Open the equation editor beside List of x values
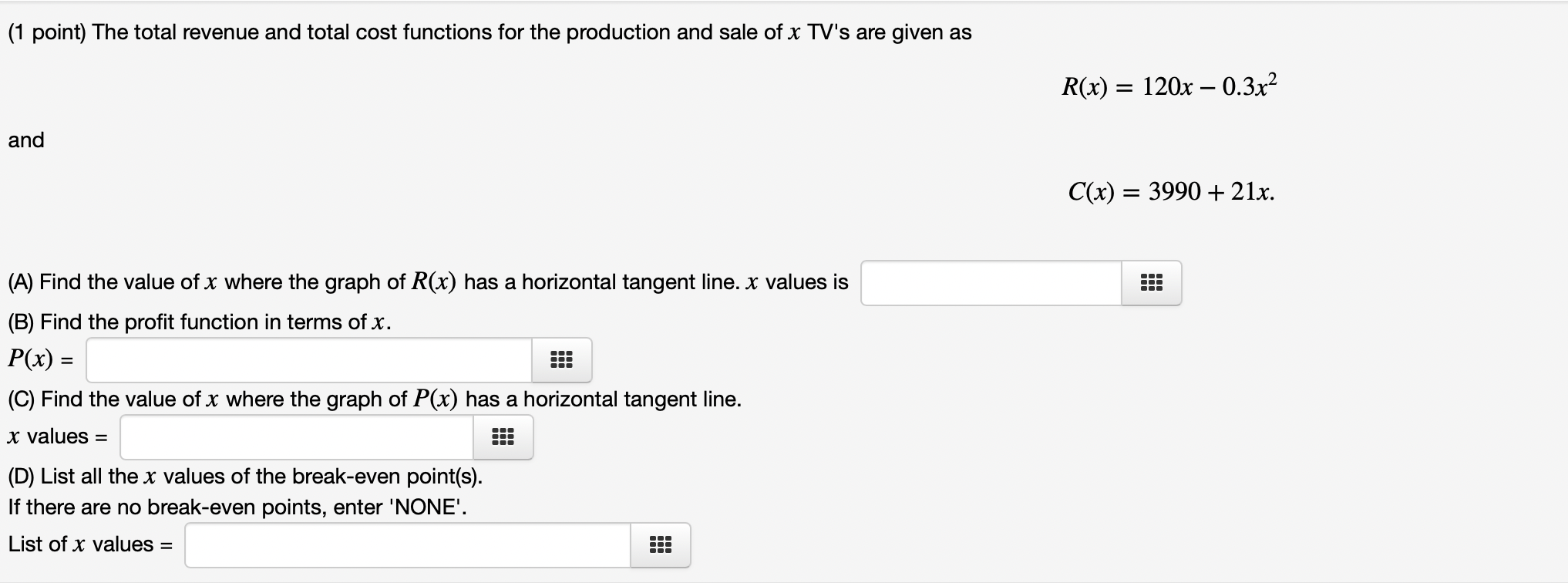1568x583 pixels. pyautogui.click(x=661, y=545)
